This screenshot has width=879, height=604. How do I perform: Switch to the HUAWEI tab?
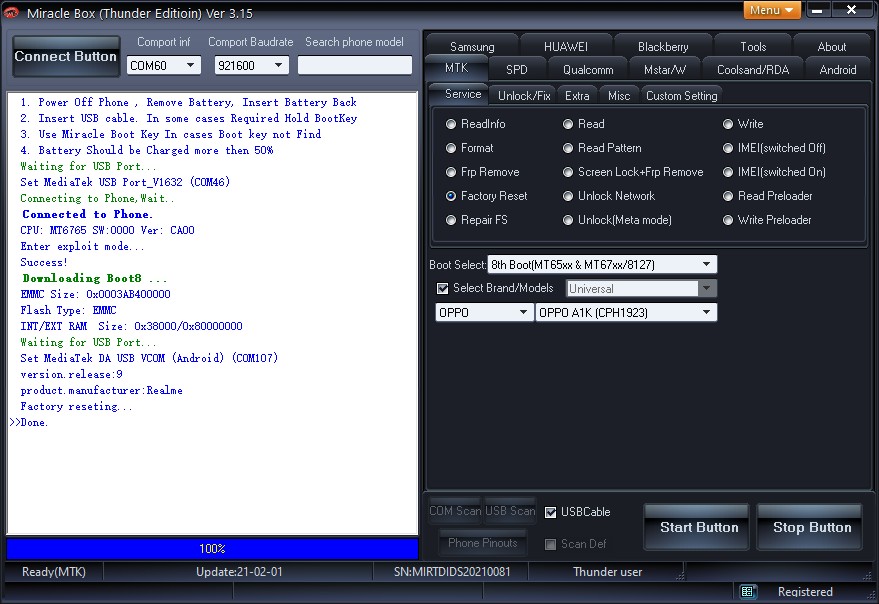click(566, 47)
